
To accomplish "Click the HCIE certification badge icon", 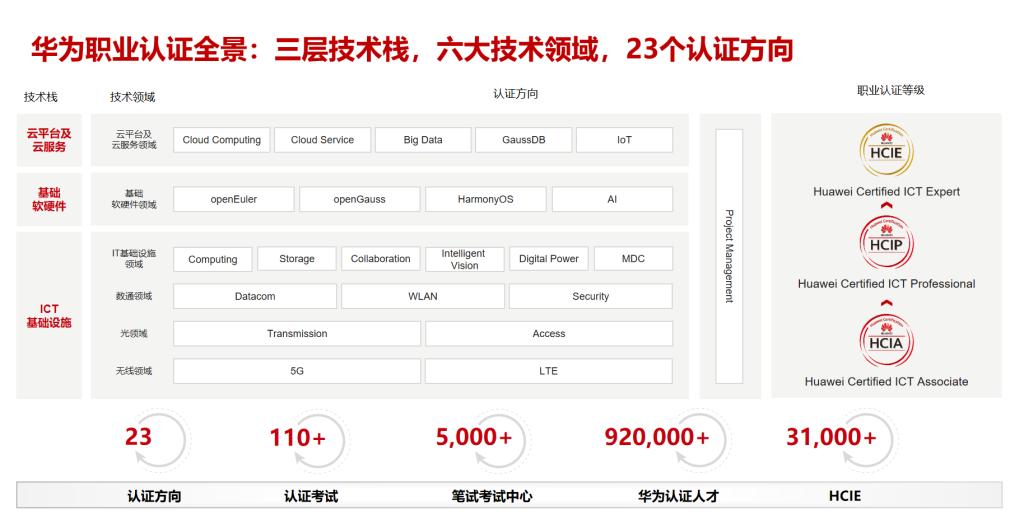I will point(885,151).
